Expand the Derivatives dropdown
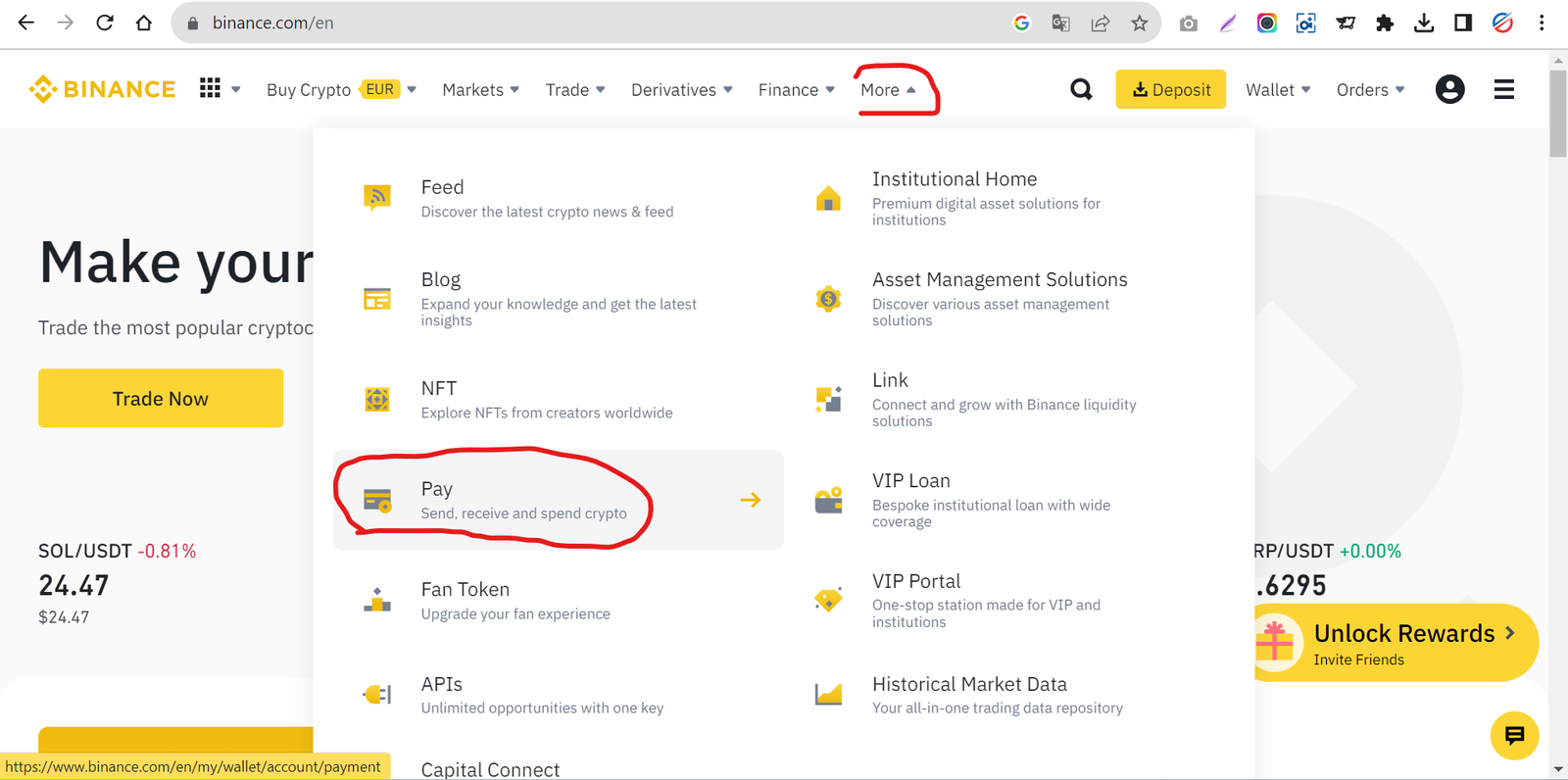This screenshot has width=1568, height=780. pos(727,89)
